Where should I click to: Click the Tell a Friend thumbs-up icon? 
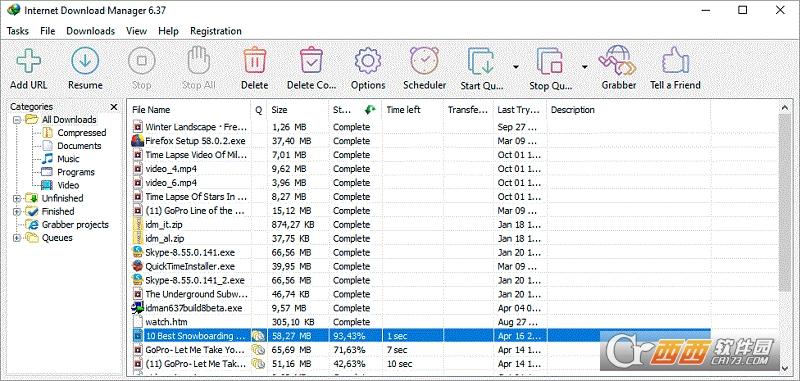point(675,61)
